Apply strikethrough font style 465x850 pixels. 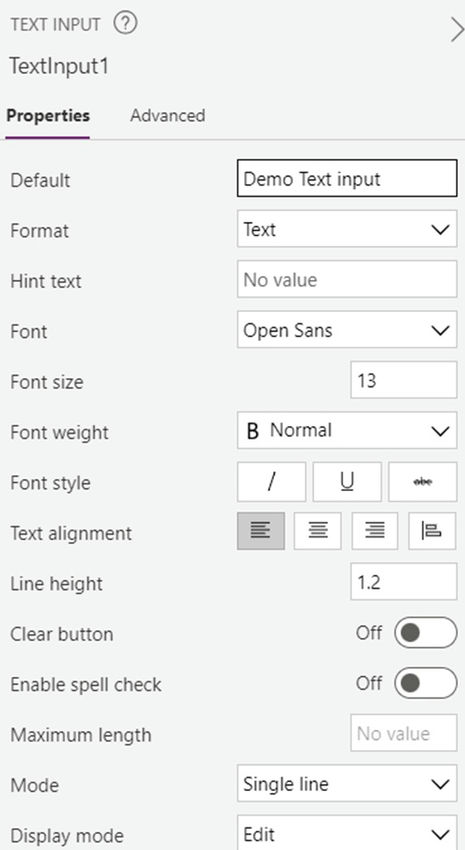pyautogui.click(x=423, y=482)
